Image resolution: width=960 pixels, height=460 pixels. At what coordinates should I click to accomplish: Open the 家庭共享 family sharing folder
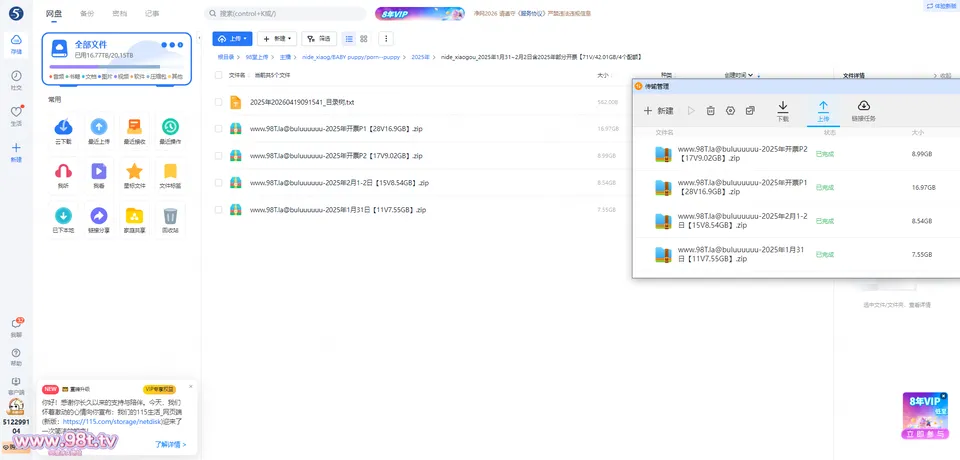[x=134, y=219]
